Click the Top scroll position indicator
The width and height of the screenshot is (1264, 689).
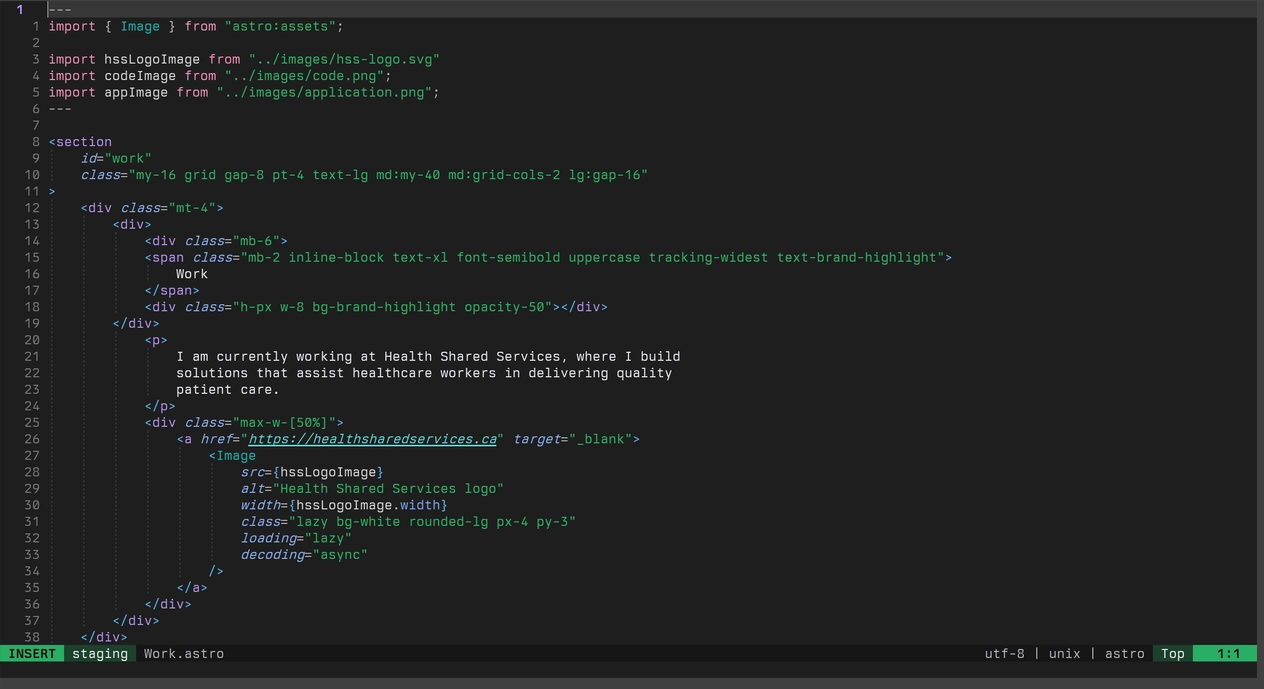(1172, 653)
